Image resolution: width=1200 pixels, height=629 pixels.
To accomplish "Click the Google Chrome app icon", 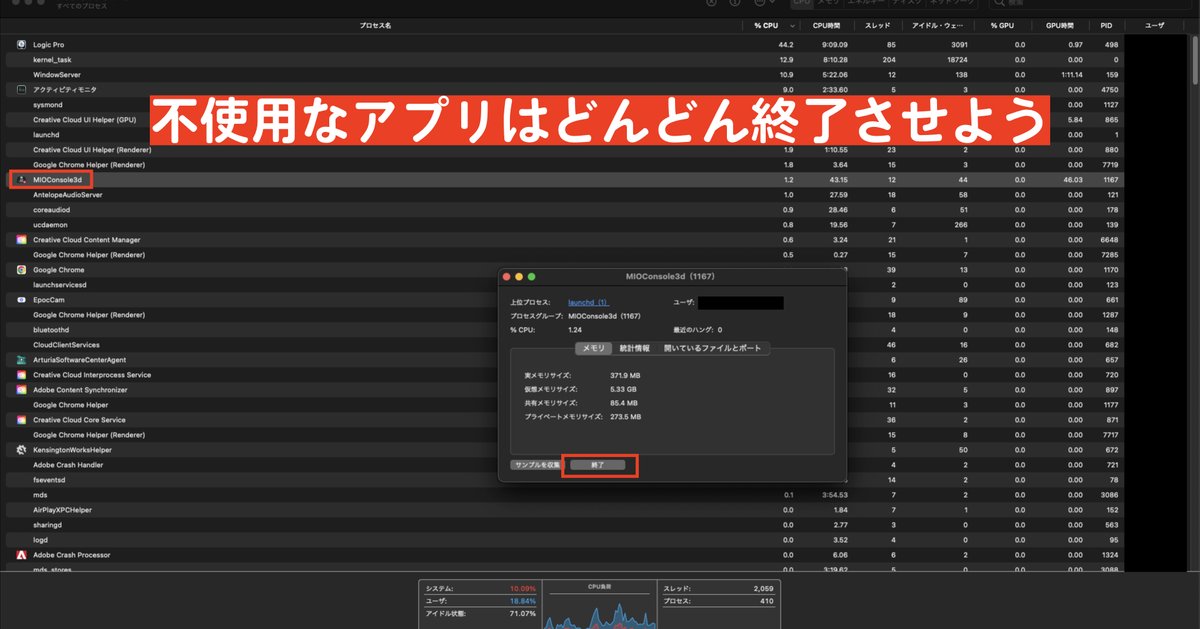I will click(x=21, y=270).
